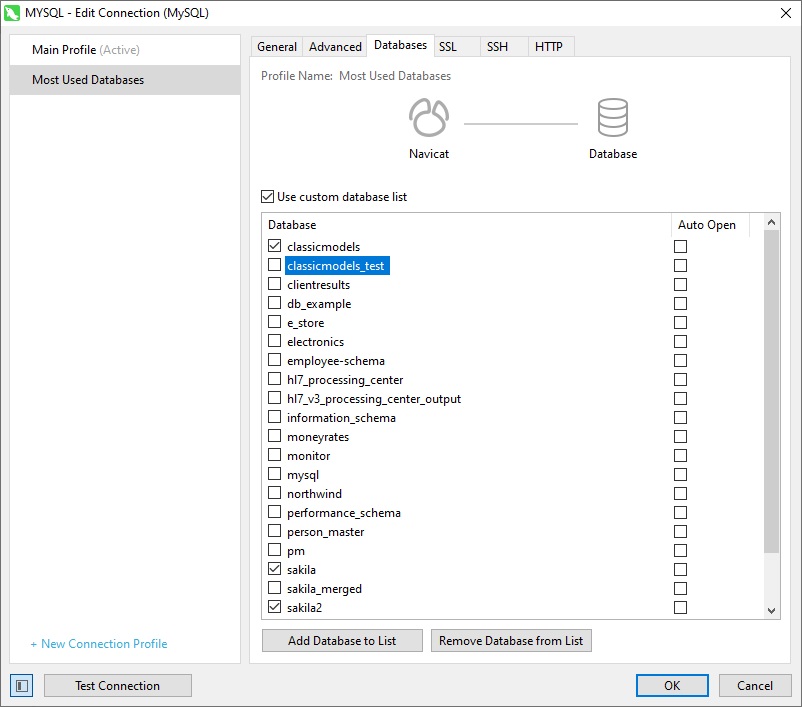Enable the e_store database
This screenshot has height=707, width=802.
pyautogui.click(x=275, y=322)
